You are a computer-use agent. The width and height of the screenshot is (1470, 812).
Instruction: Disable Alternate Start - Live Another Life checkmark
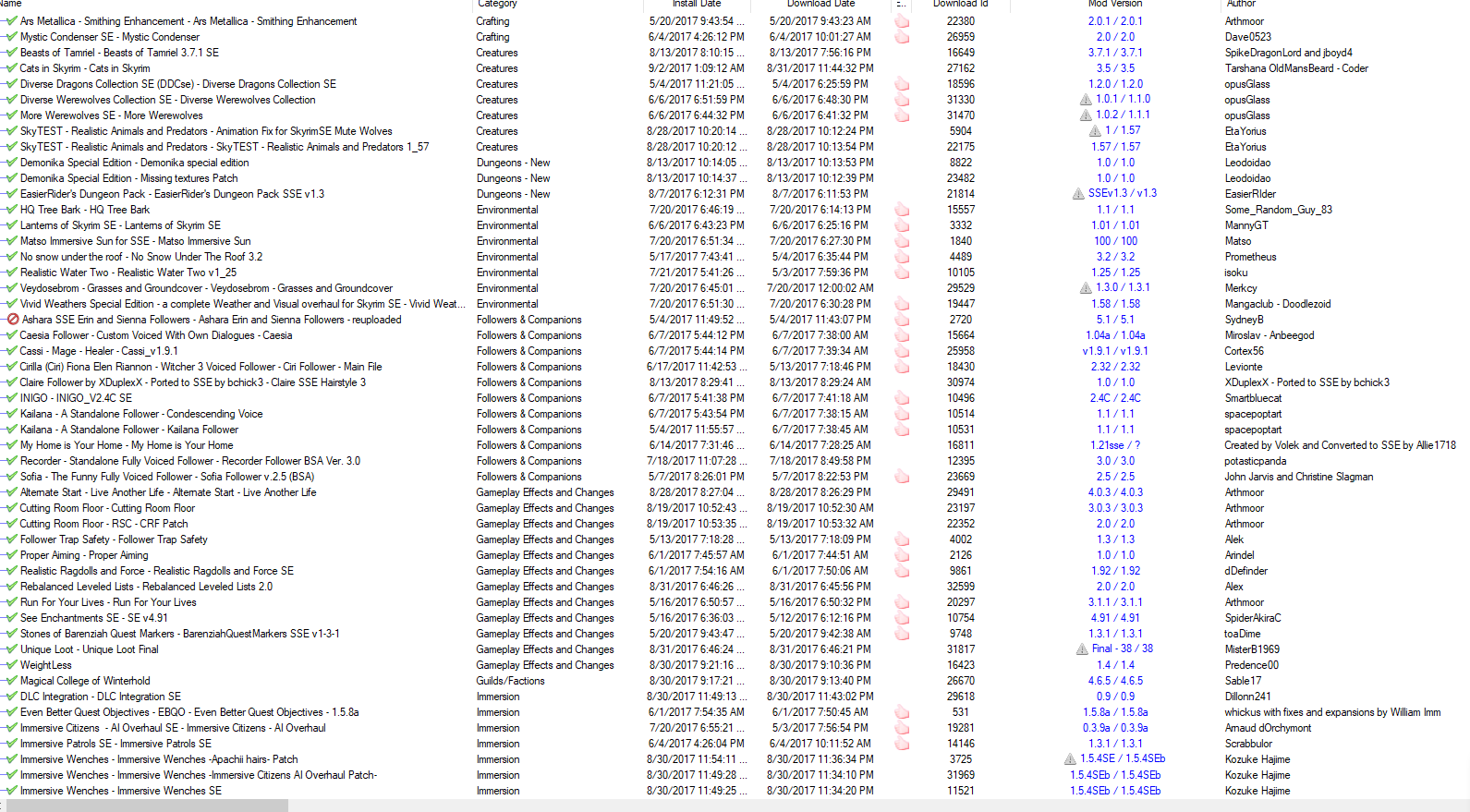(x=11, y=492)
